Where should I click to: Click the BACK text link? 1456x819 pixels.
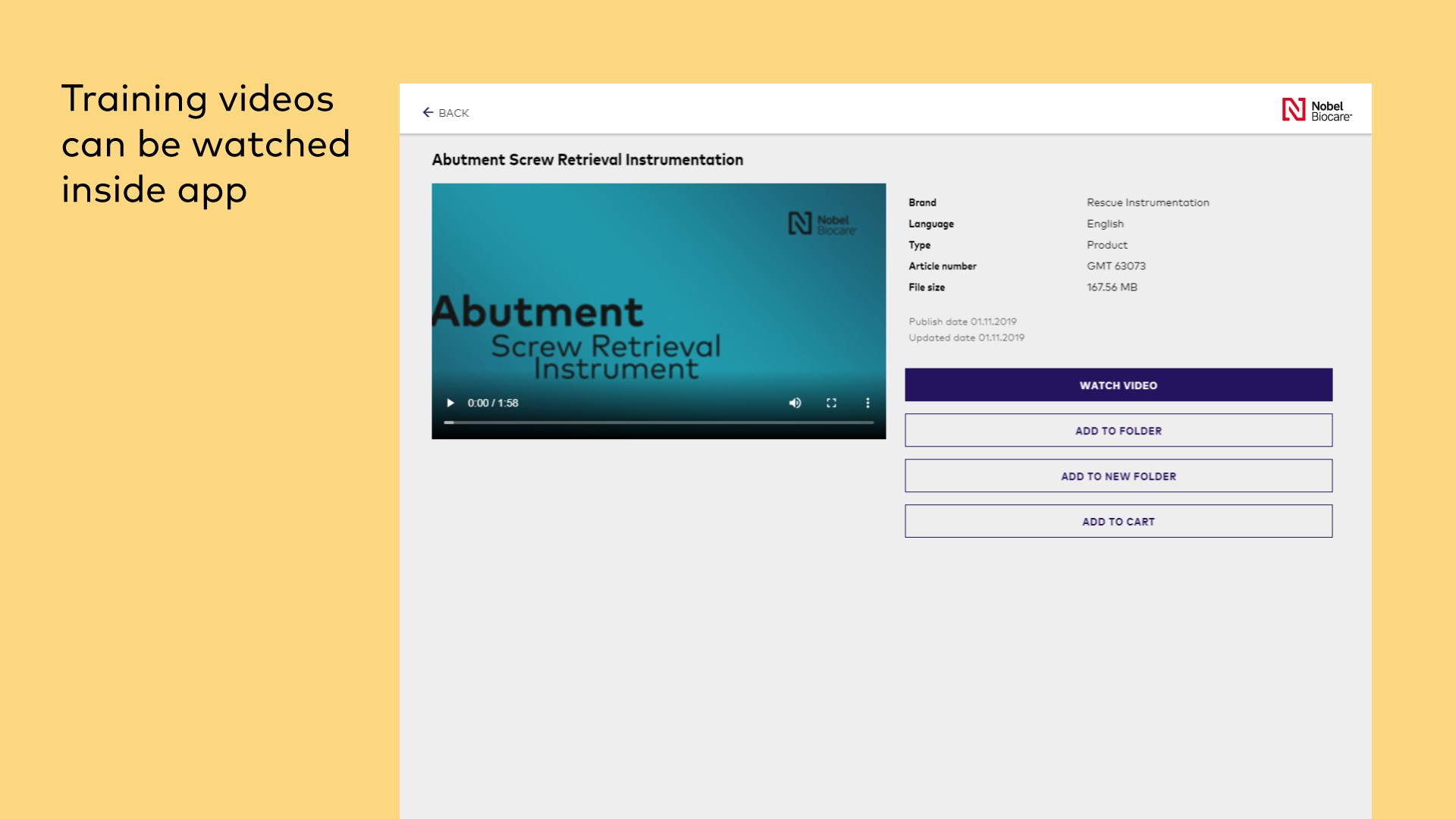point(453,113)
